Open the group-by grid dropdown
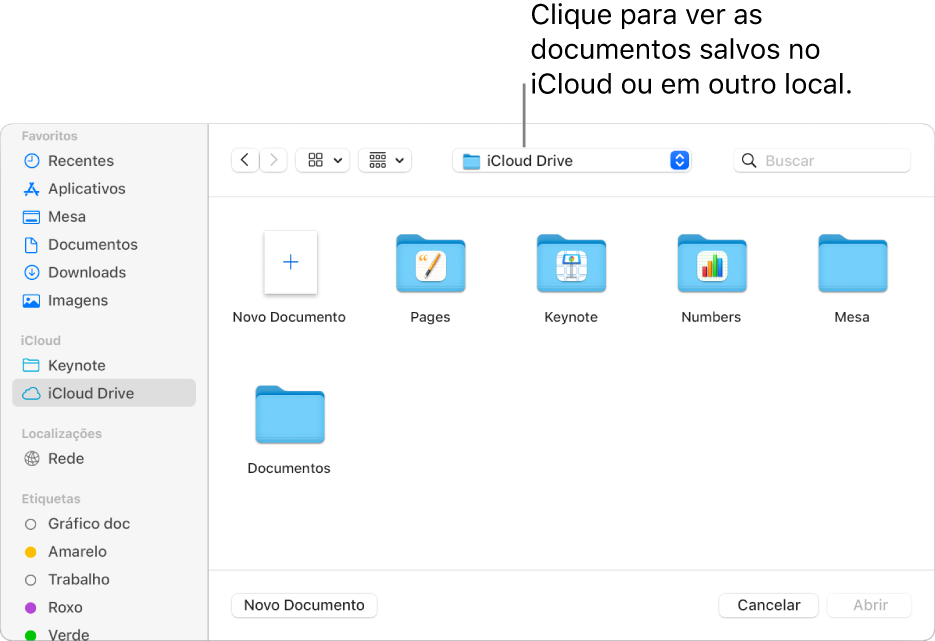Image resolution: width=935 pixels, height=641 pixels. pyautogui.click(x=385, y=160)
